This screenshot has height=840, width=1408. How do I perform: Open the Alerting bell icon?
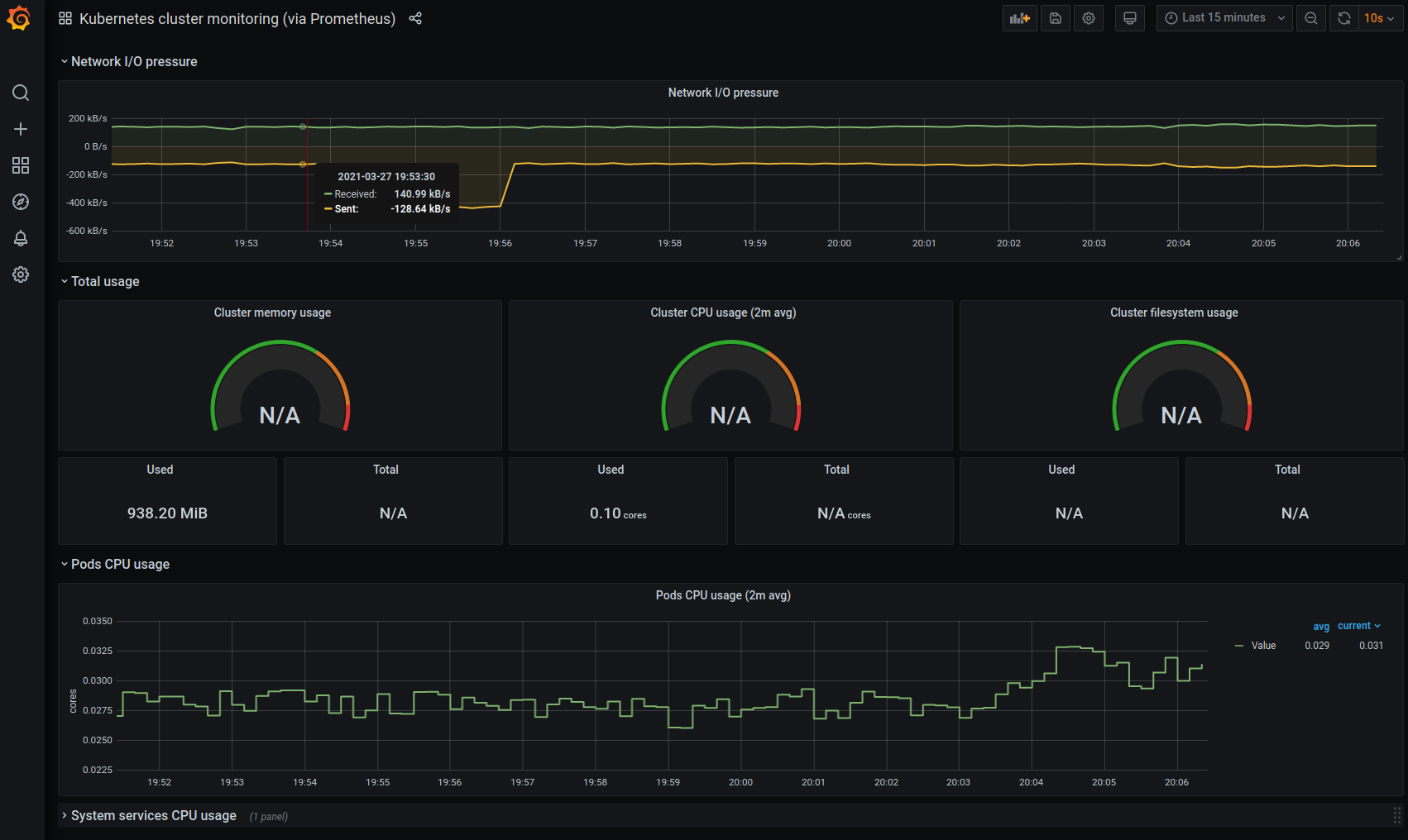(x=21, y=238)
